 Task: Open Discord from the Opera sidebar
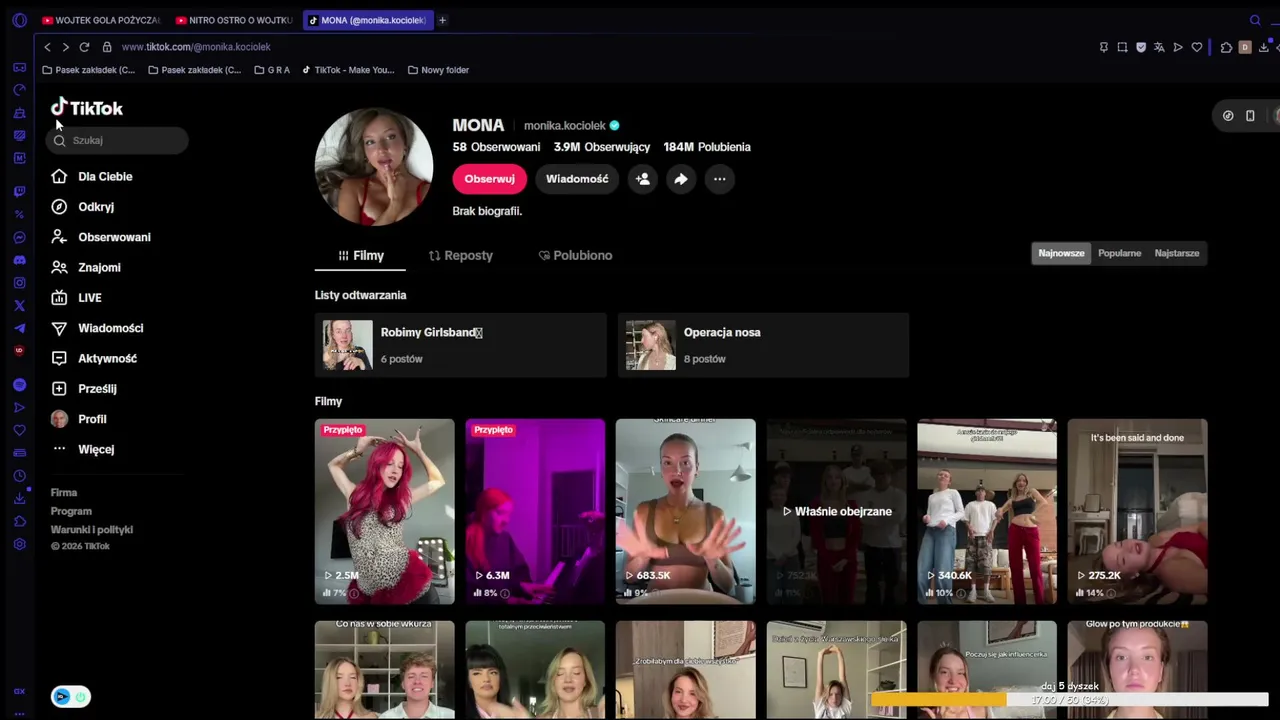[19, 260]
